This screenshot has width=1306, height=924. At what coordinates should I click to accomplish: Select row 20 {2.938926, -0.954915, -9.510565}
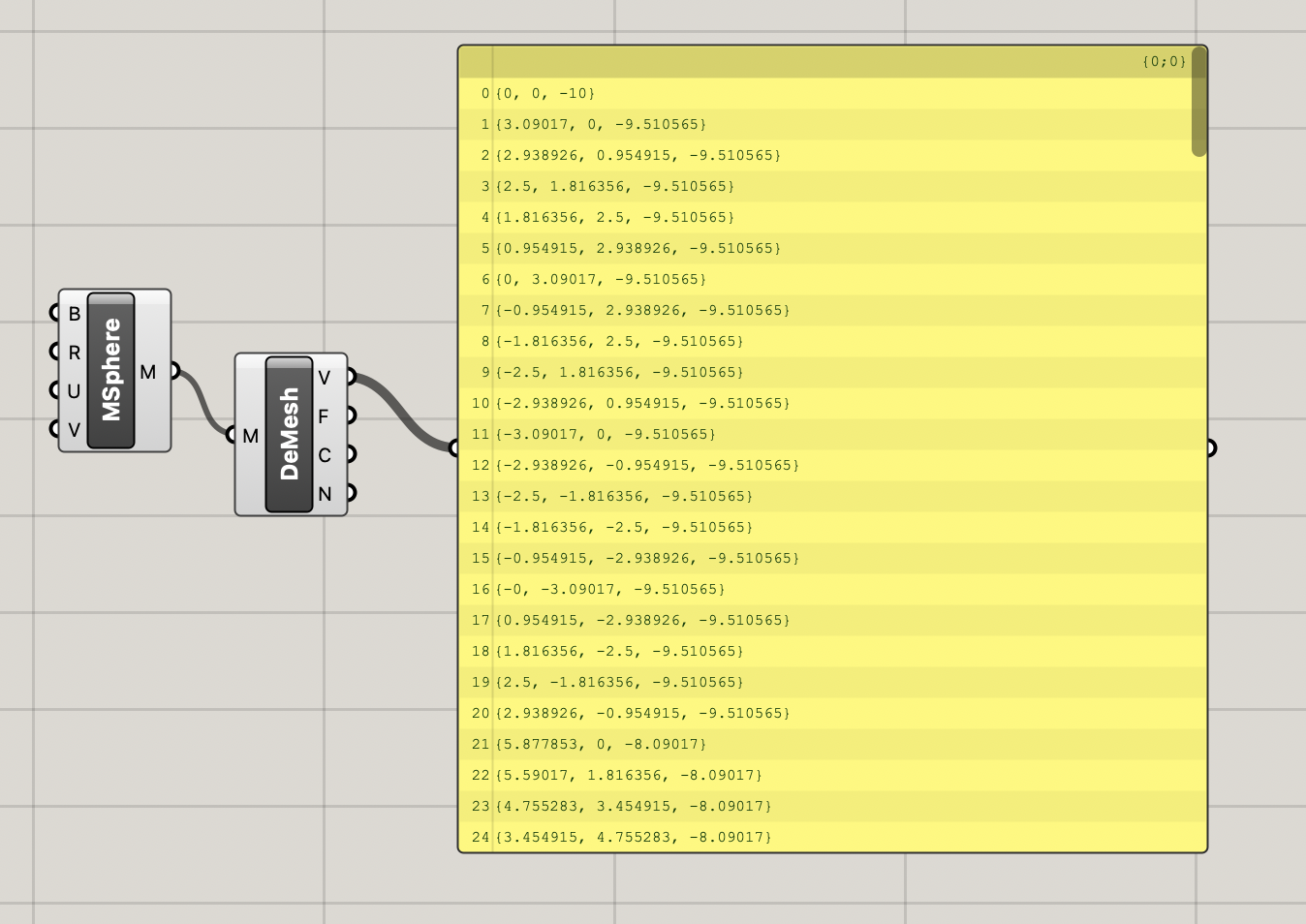(x=643, y=713)
